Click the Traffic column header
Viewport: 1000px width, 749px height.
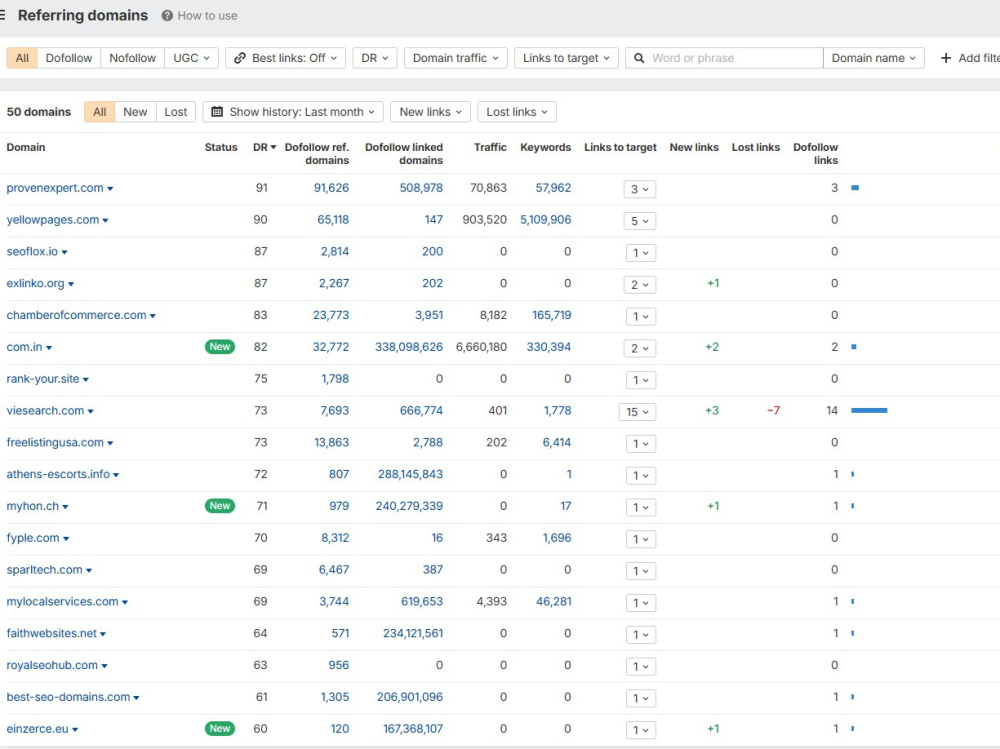click(x=490, y=147)
